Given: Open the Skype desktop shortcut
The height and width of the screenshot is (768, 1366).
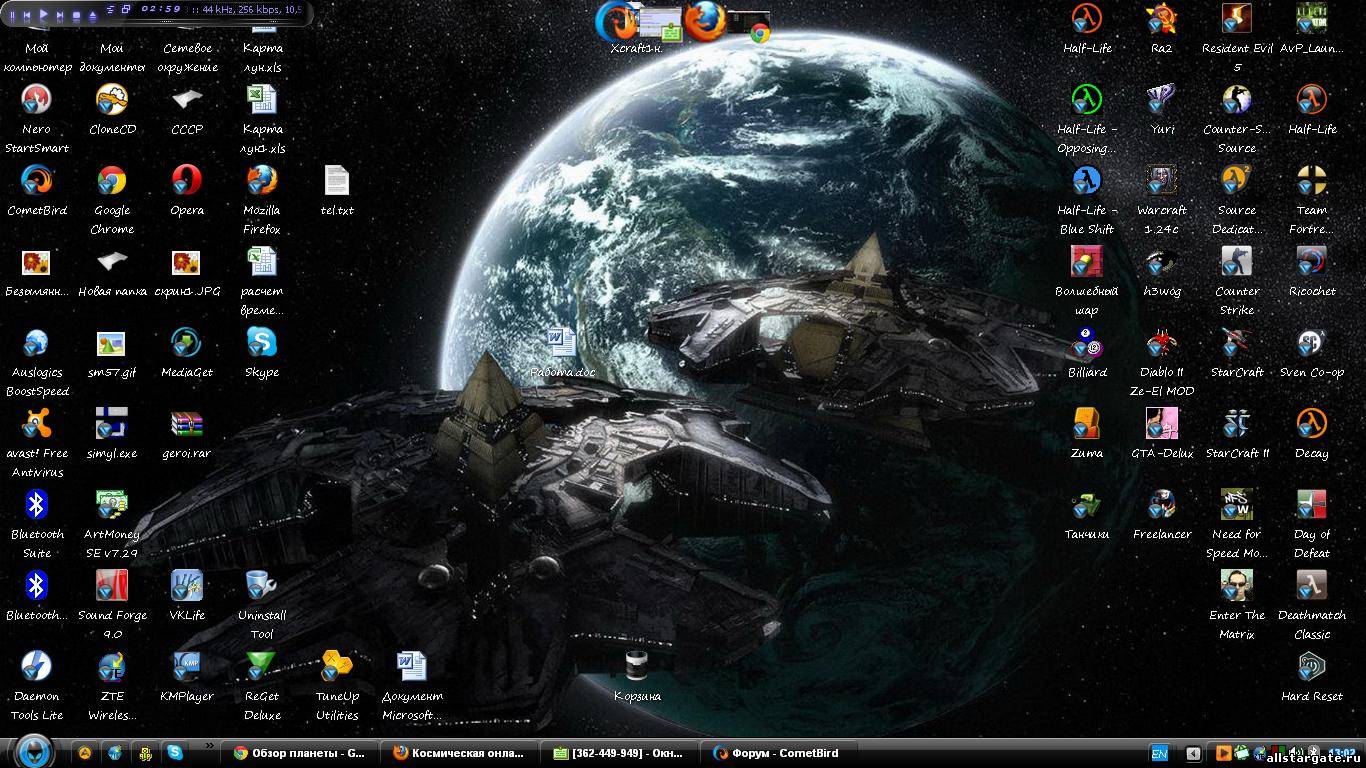Looking at the screenshot, I should tap(262, 343).
